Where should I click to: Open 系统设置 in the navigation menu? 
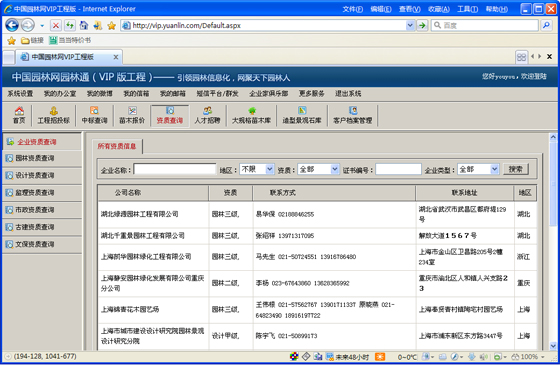[x=20, y=94]
